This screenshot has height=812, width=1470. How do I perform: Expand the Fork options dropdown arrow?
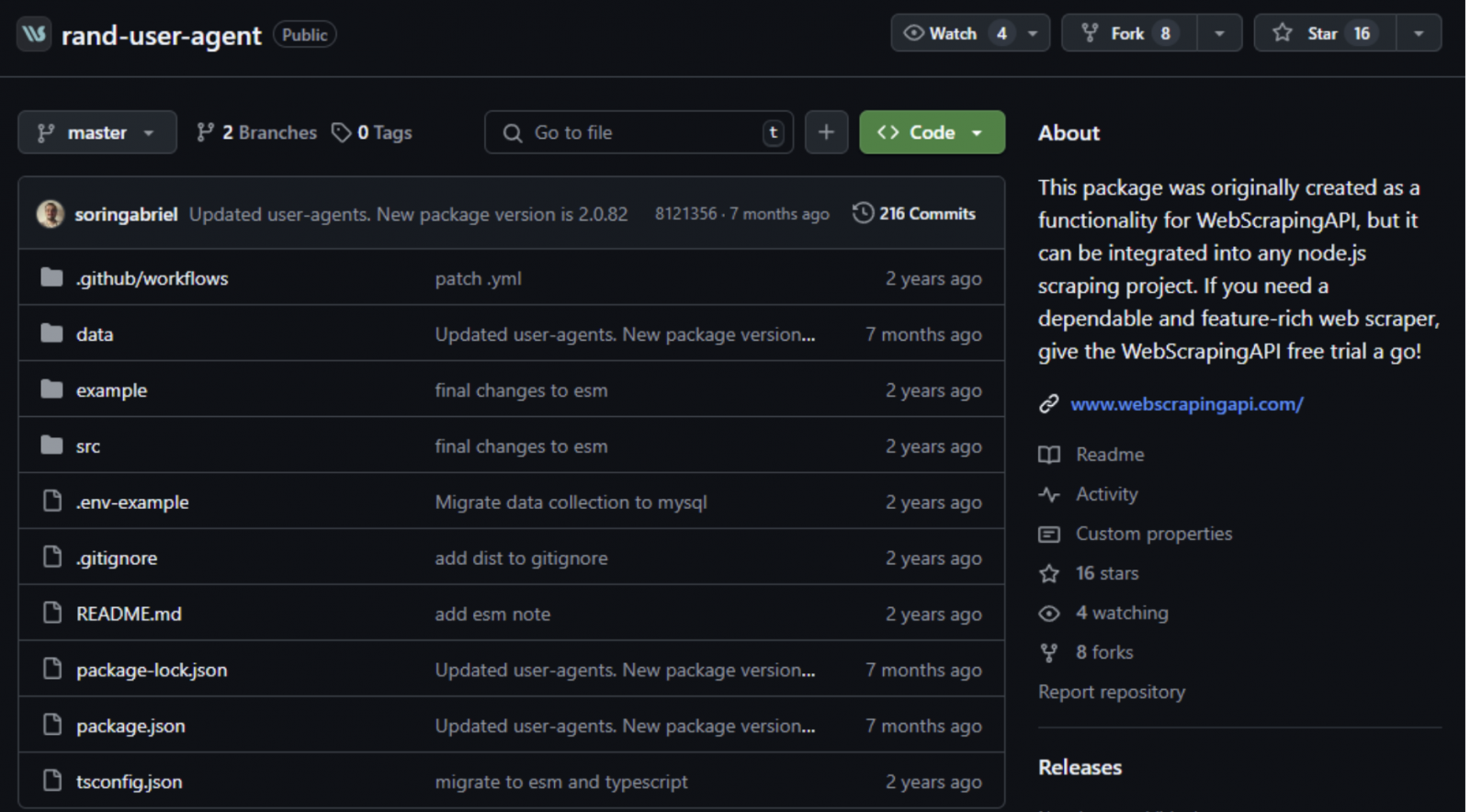coord(1219,33)
